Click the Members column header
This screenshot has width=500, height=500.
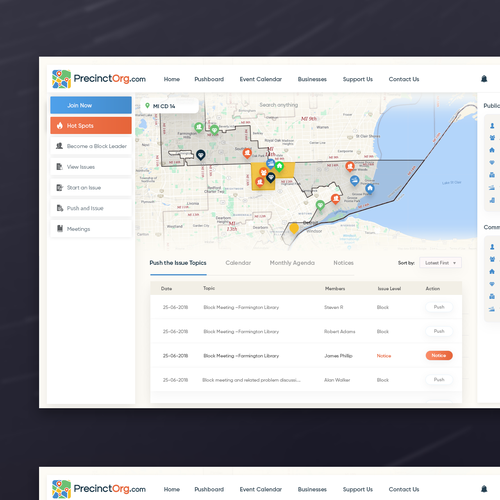click(335, 289)
